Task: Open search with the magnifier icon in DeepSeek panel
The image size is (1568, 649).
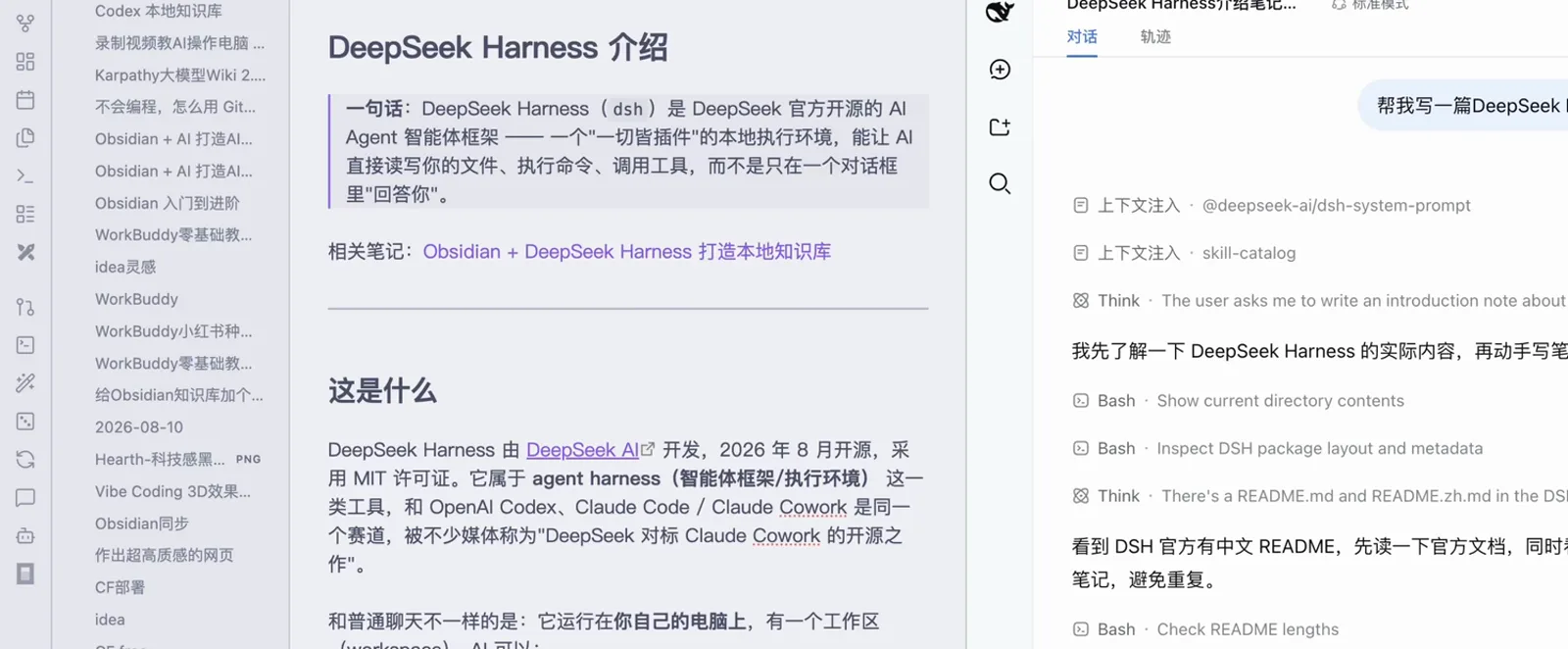Action: point(1000,183)
